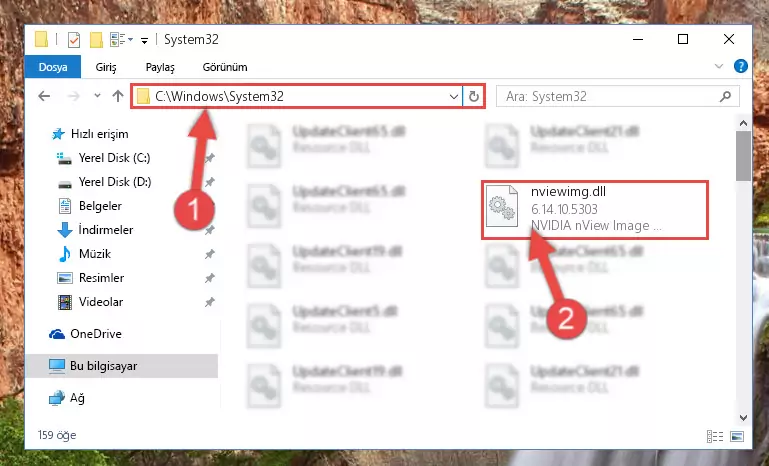
Task: Expand the ribbon chevron
Action: tap(718, 66)
